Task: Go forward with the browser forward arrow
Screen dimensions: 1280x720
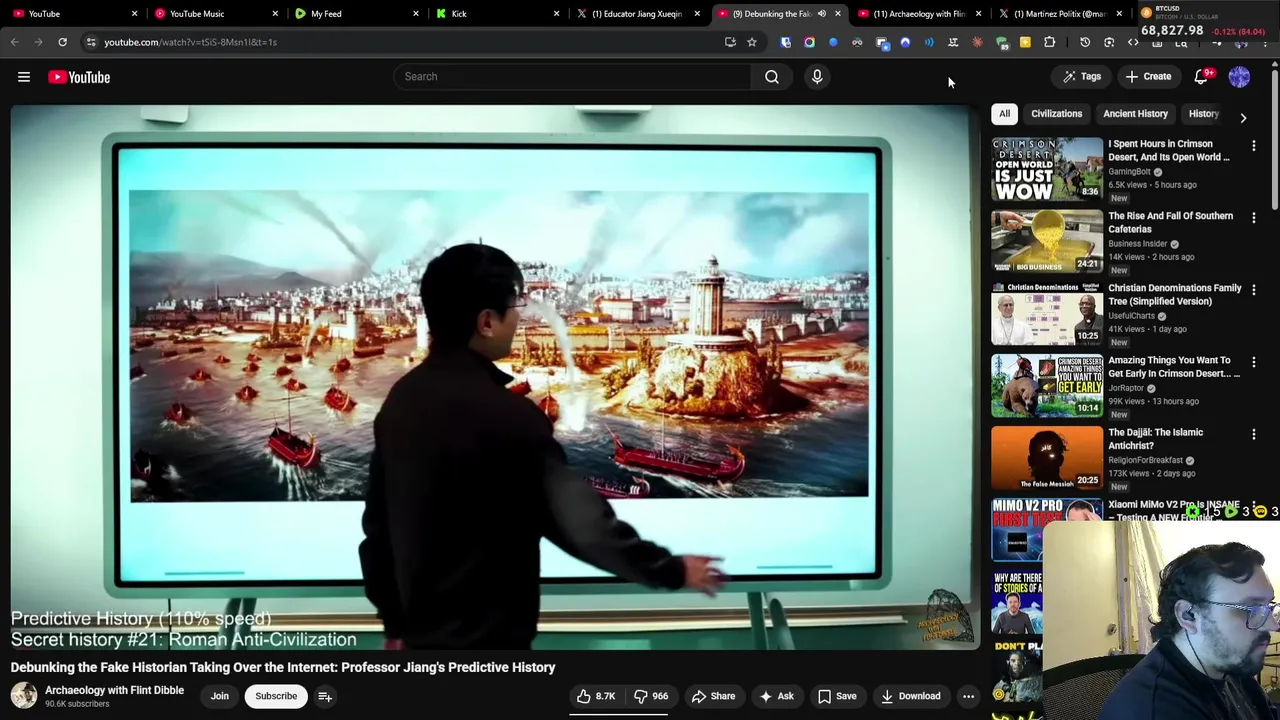Action: coord(38,42)
